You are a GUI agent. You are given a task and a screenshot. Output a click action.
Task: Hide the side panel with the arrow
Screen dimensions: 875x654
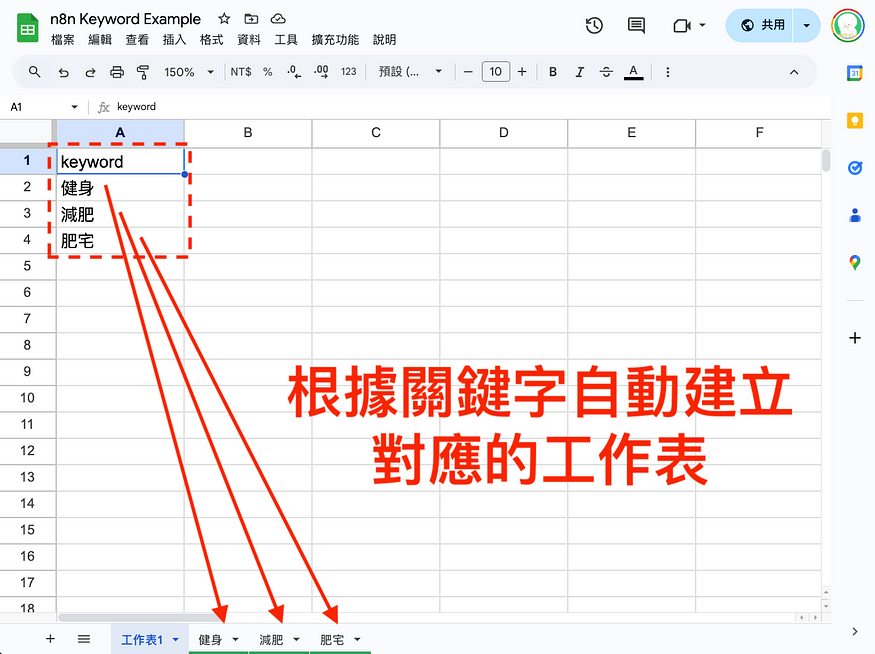click(855, 631)
